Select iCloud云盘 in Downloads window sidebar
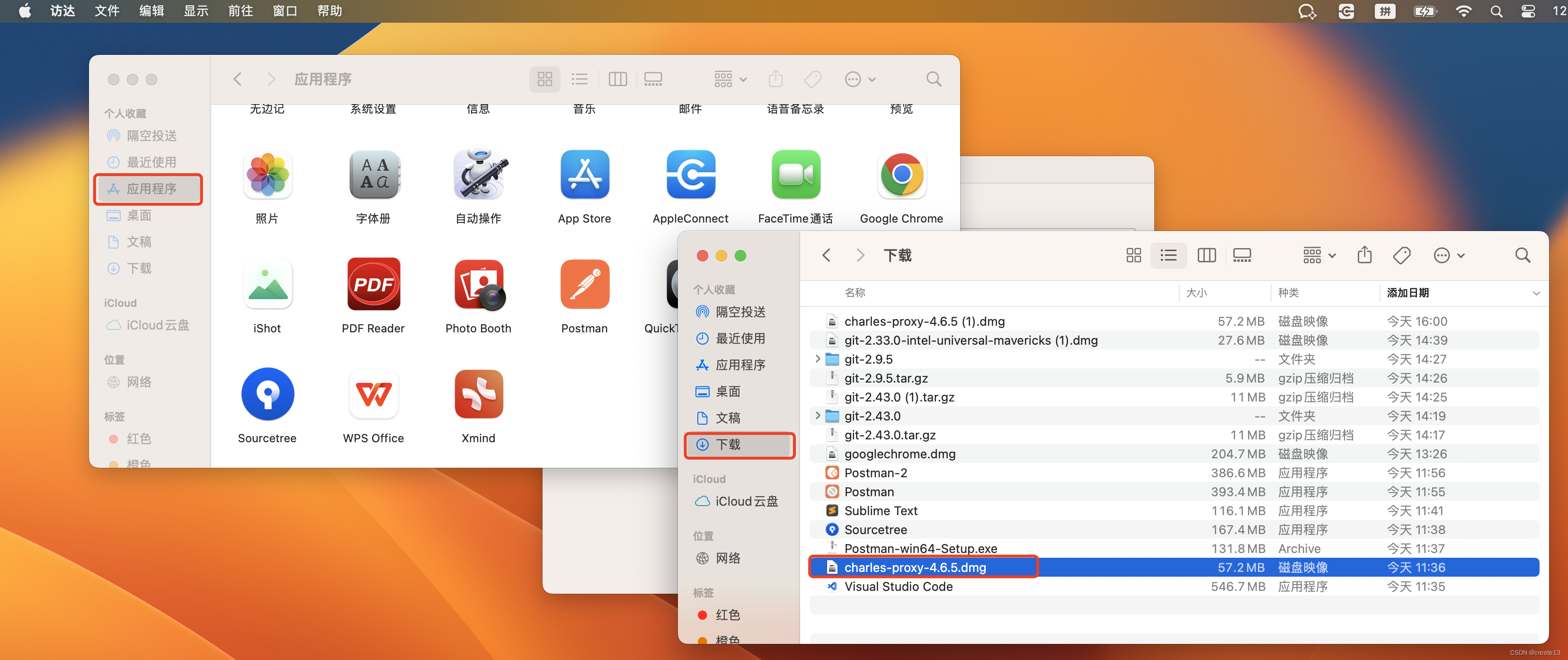 coord(738,501)
